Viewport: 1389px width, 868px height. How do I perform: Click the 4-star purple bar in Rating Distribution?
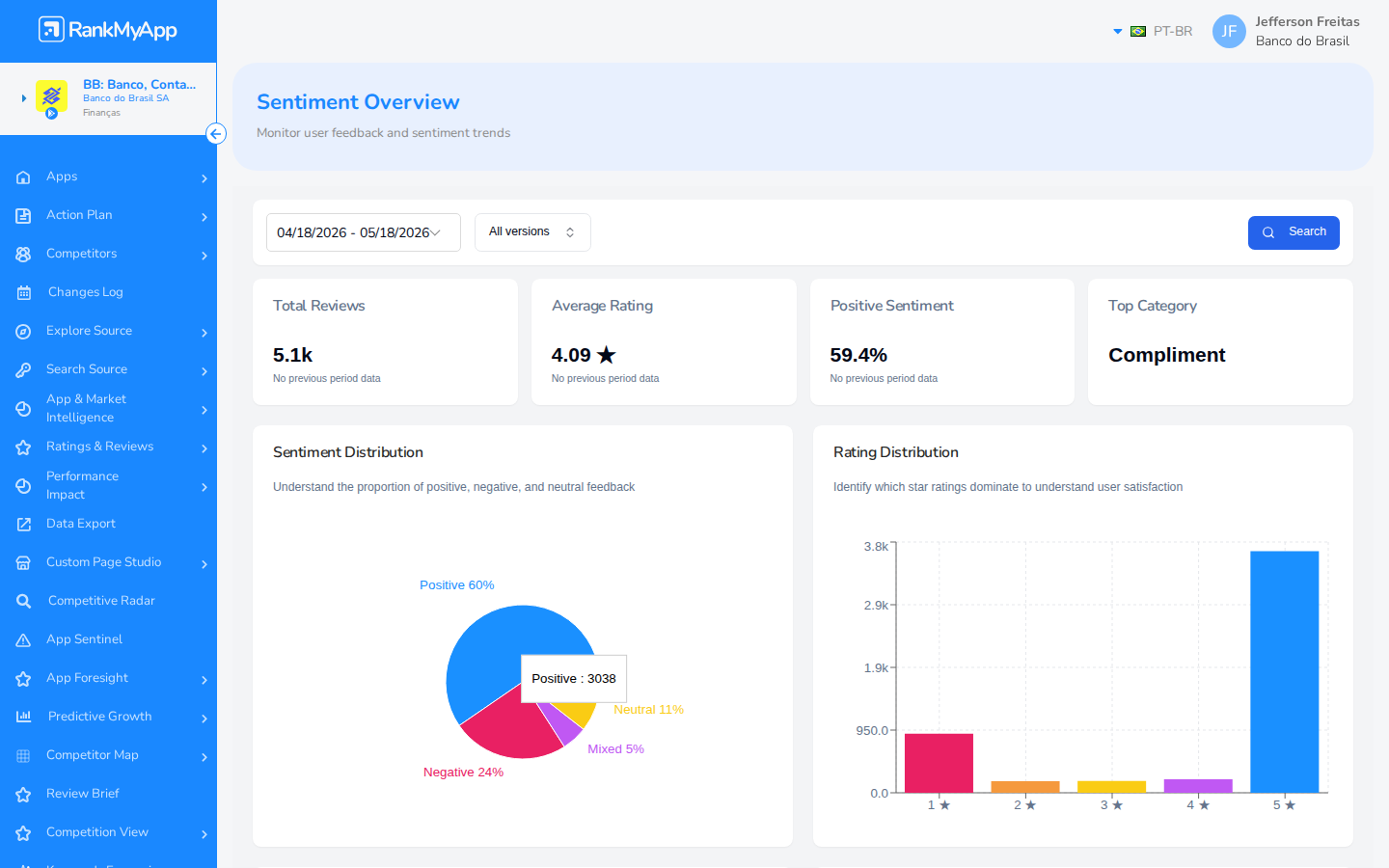pyautogui.click(x=1198, y=786)
